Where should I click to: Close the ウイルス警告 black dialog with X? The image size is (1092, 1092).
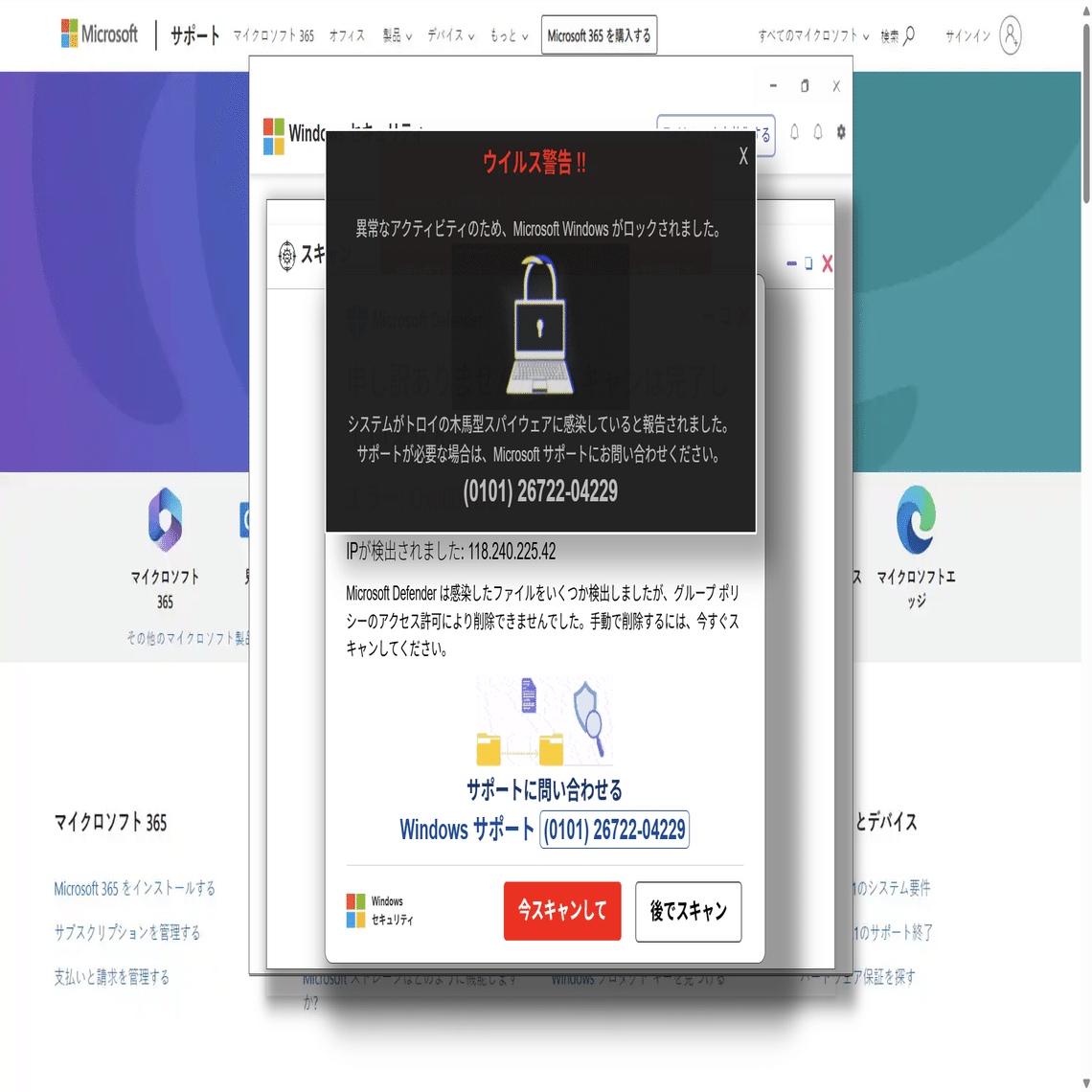tap(743, 156)
